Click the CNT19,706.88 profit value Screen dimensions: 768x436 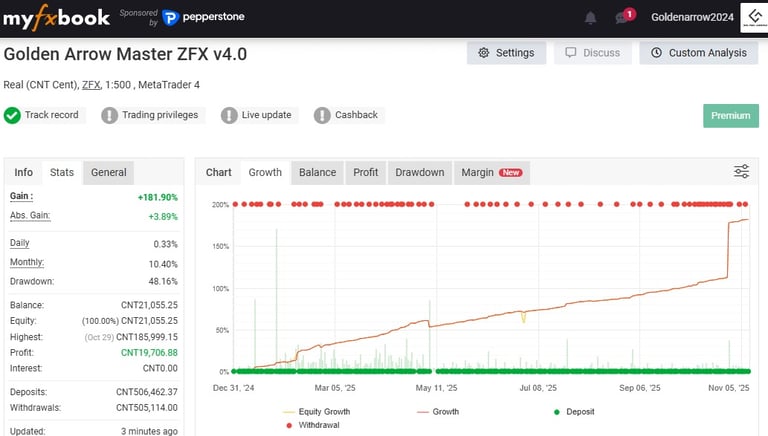pyautogui.click(x=149, y=353)
